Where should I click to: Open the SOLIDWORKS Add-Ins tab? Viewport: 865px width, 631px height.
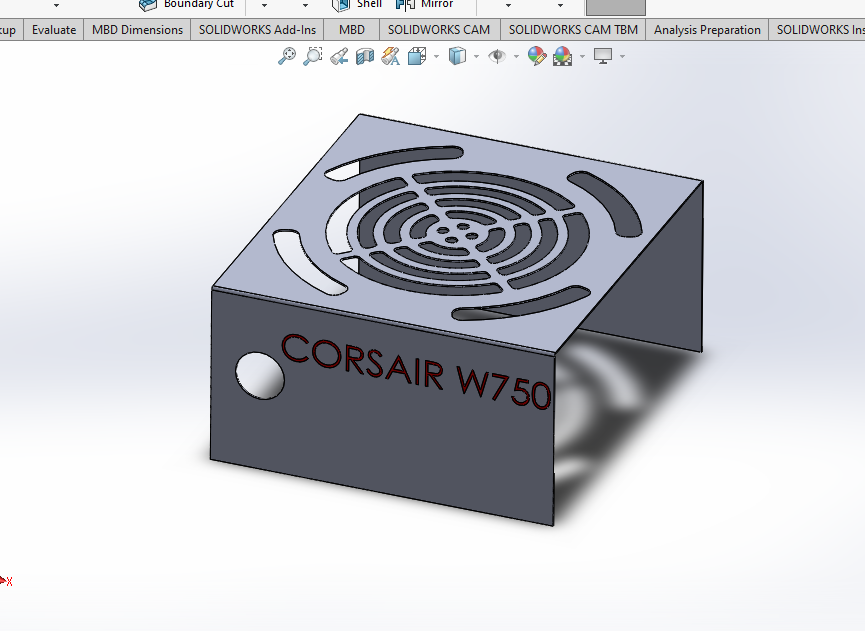[257, 30]
